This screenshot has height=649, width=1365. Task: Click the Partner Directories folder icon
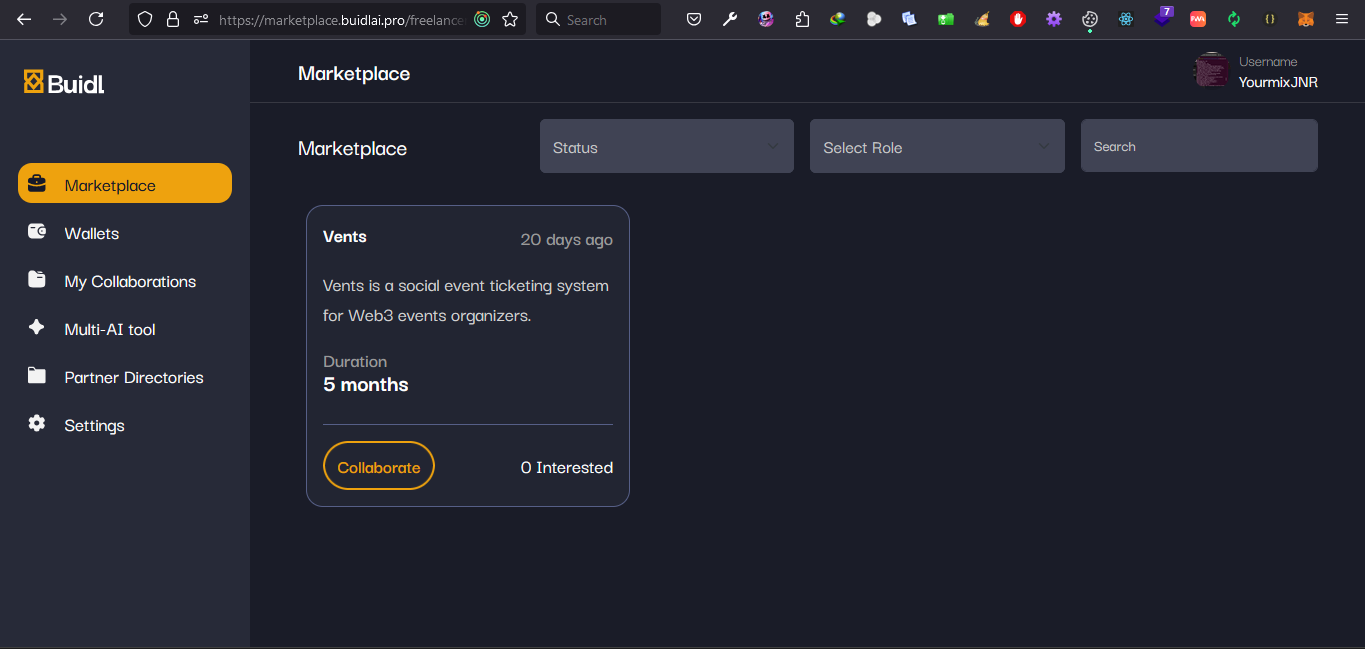[37, 376]
